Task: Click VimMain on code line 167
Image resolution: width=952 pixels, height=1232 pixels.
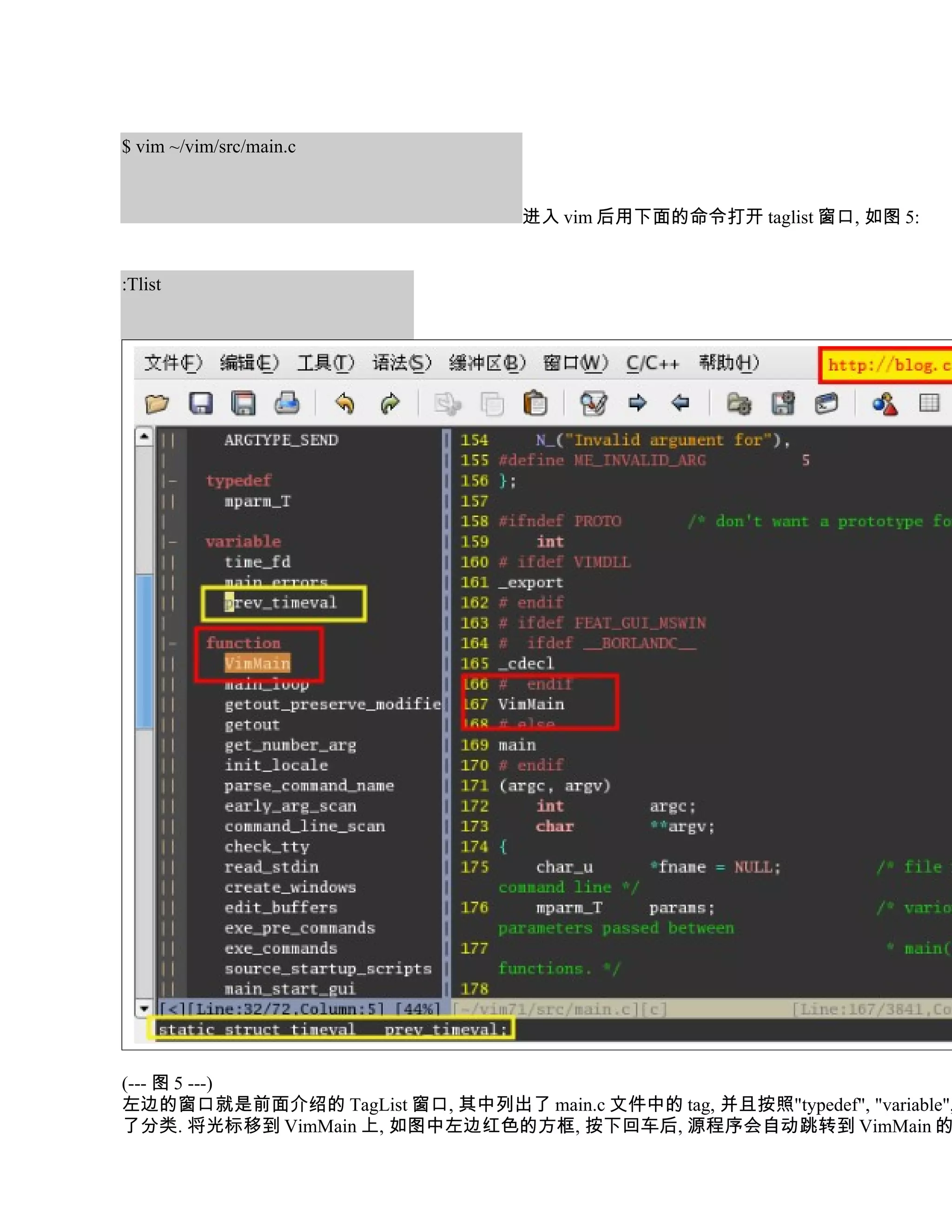Action: [x=531, y=704]
